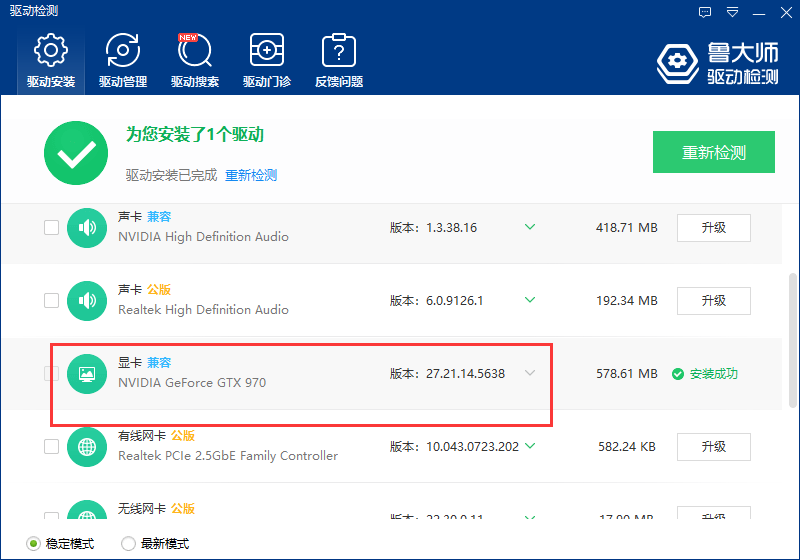Click the blue 重新检测 link
Viewport: 800px width, 560px height.
251,175
